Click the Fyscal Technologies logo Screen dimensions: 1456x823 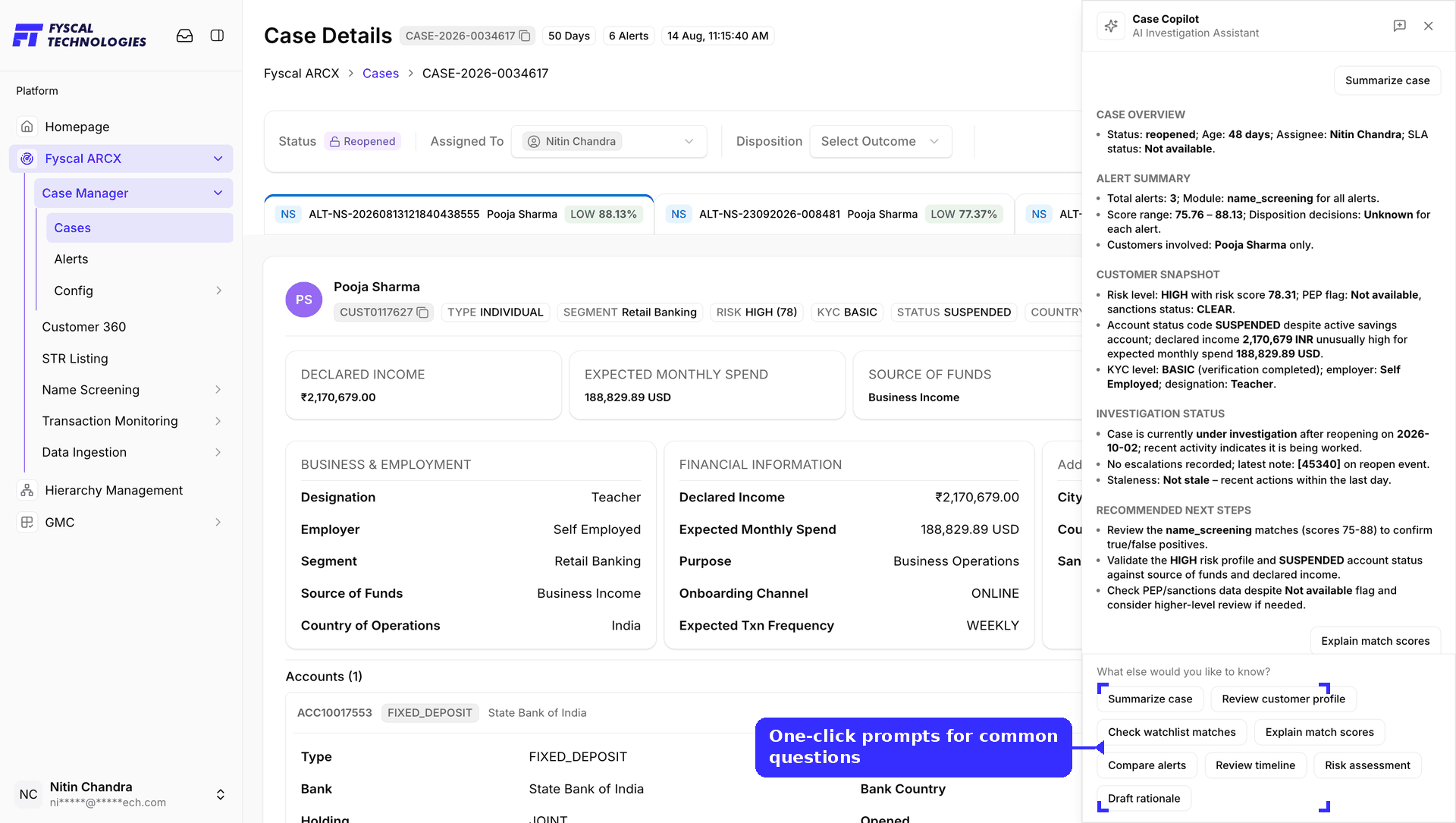point(80,35)
